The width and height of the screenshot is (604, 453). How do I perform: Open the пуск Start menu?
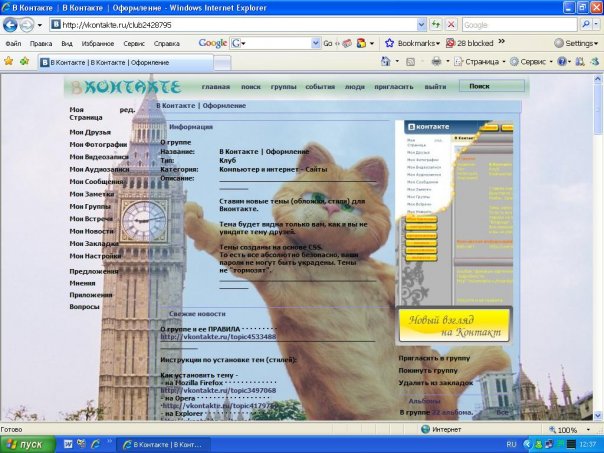[x=28, y=445]
